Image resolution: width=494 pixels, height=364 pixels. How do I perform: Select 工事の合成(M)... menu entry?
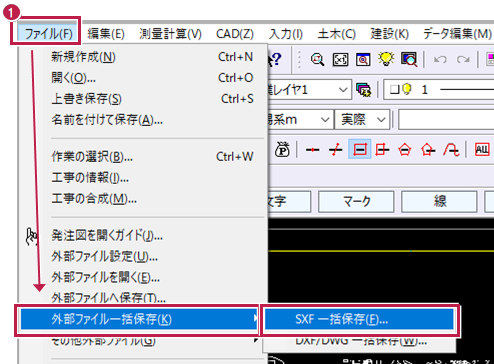click(152, 199)
